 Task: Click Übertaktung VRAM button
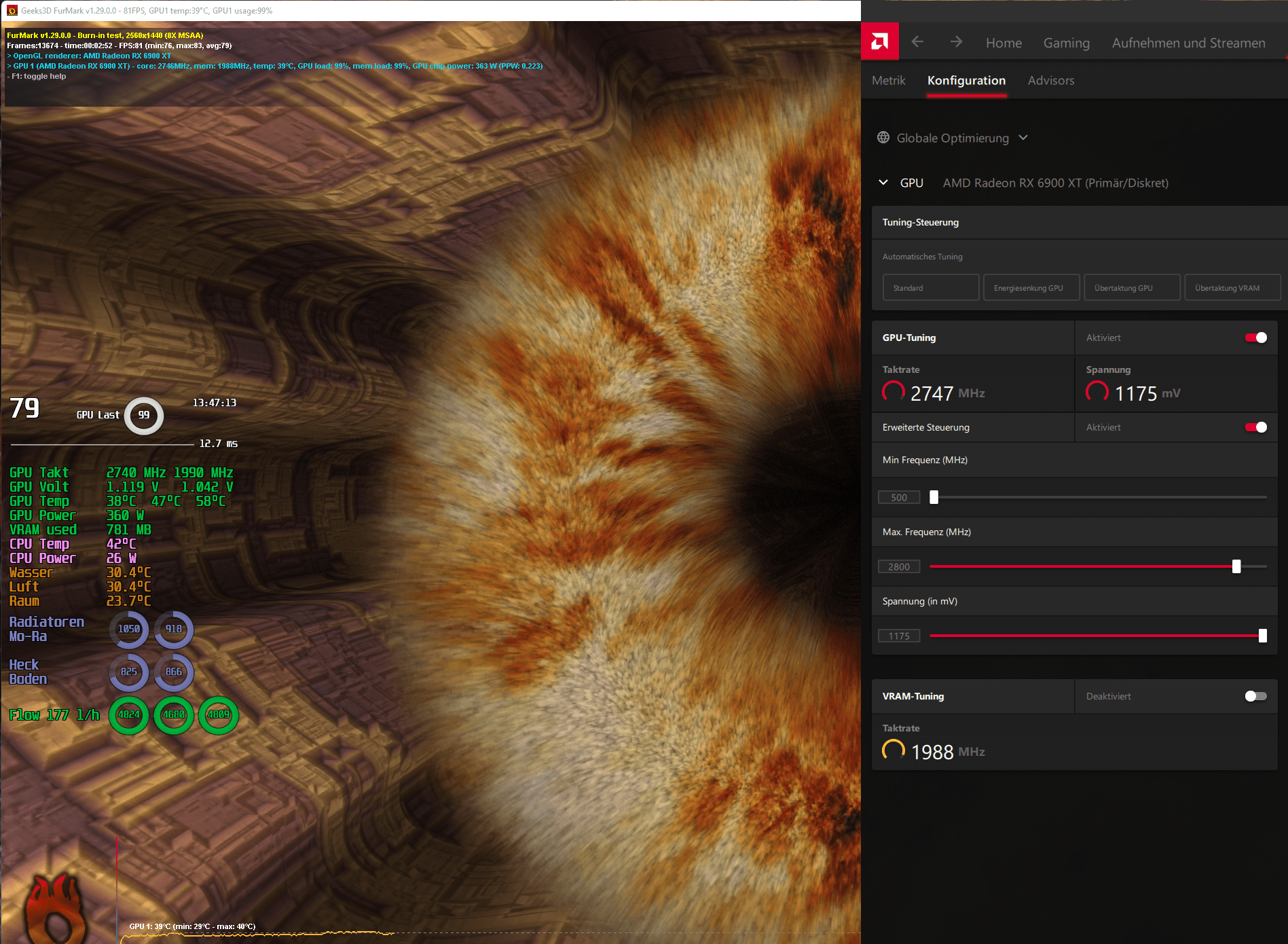(x=1232, y=288)
